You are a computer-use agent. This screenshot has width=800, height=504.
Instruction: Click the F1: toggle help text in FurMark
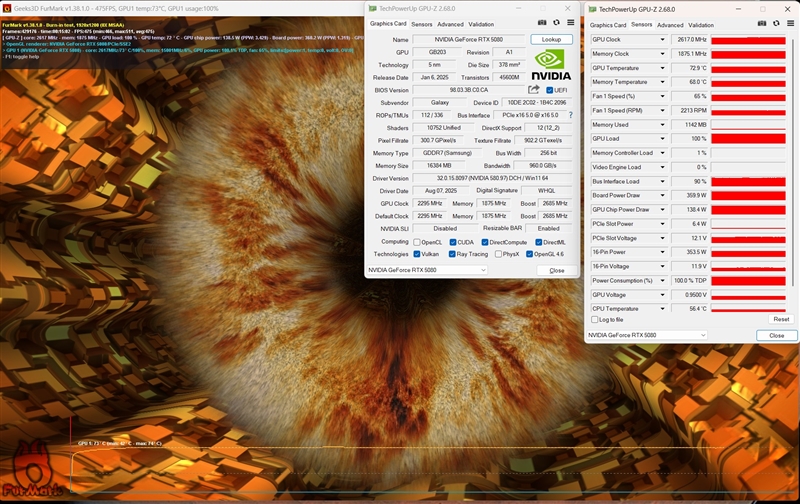point(20,57)
